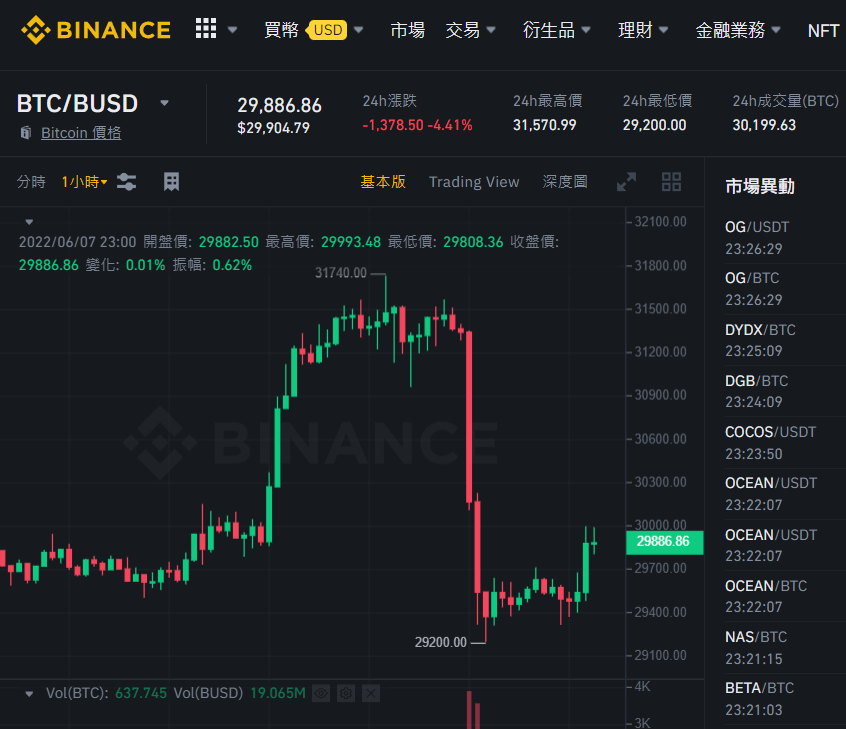Click the 24h volume value 30,199.63

pyautogui.click(x=764, y=125)
